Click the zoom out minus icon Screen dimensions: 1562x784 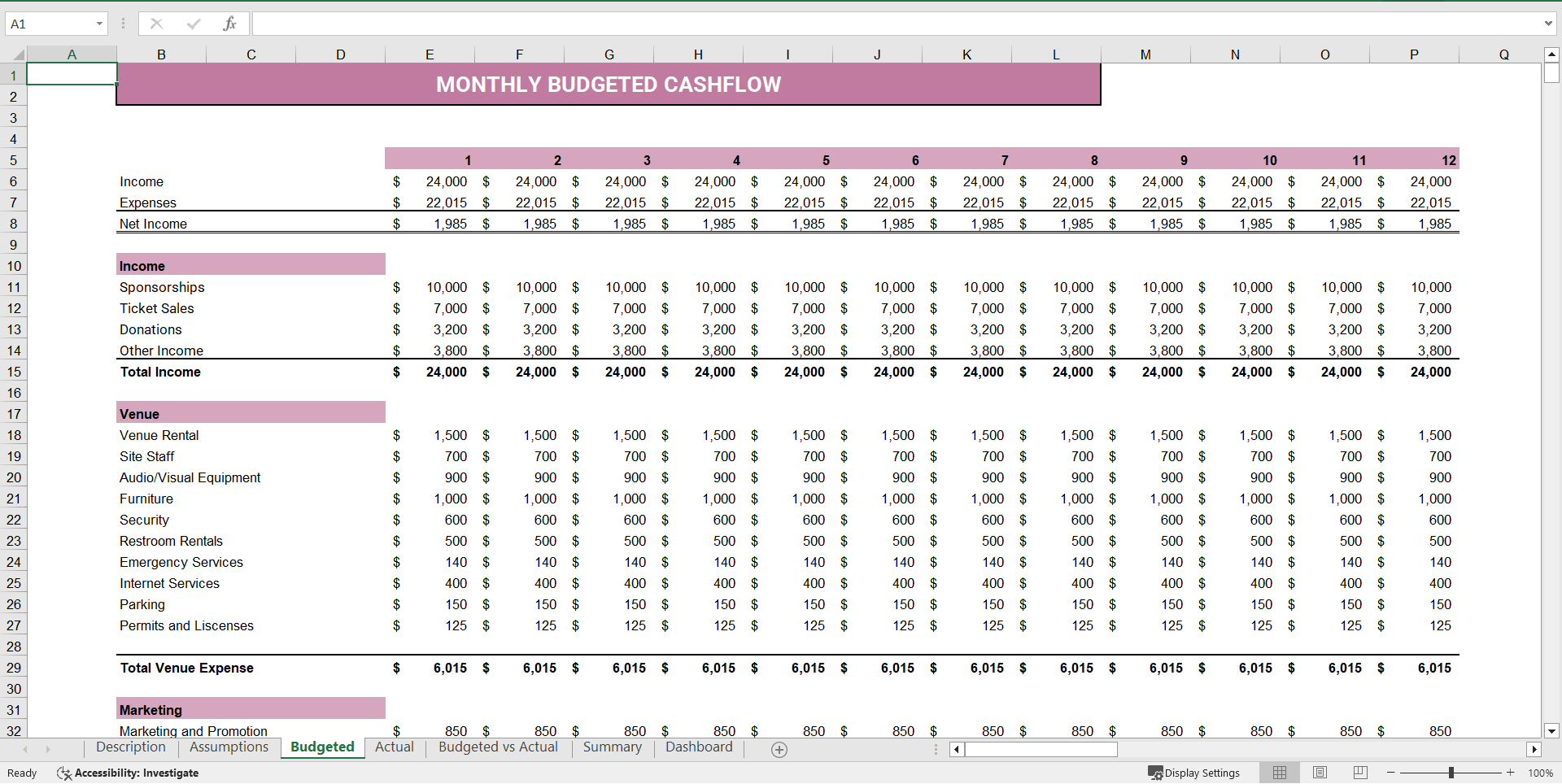[x=1391, y=773]
